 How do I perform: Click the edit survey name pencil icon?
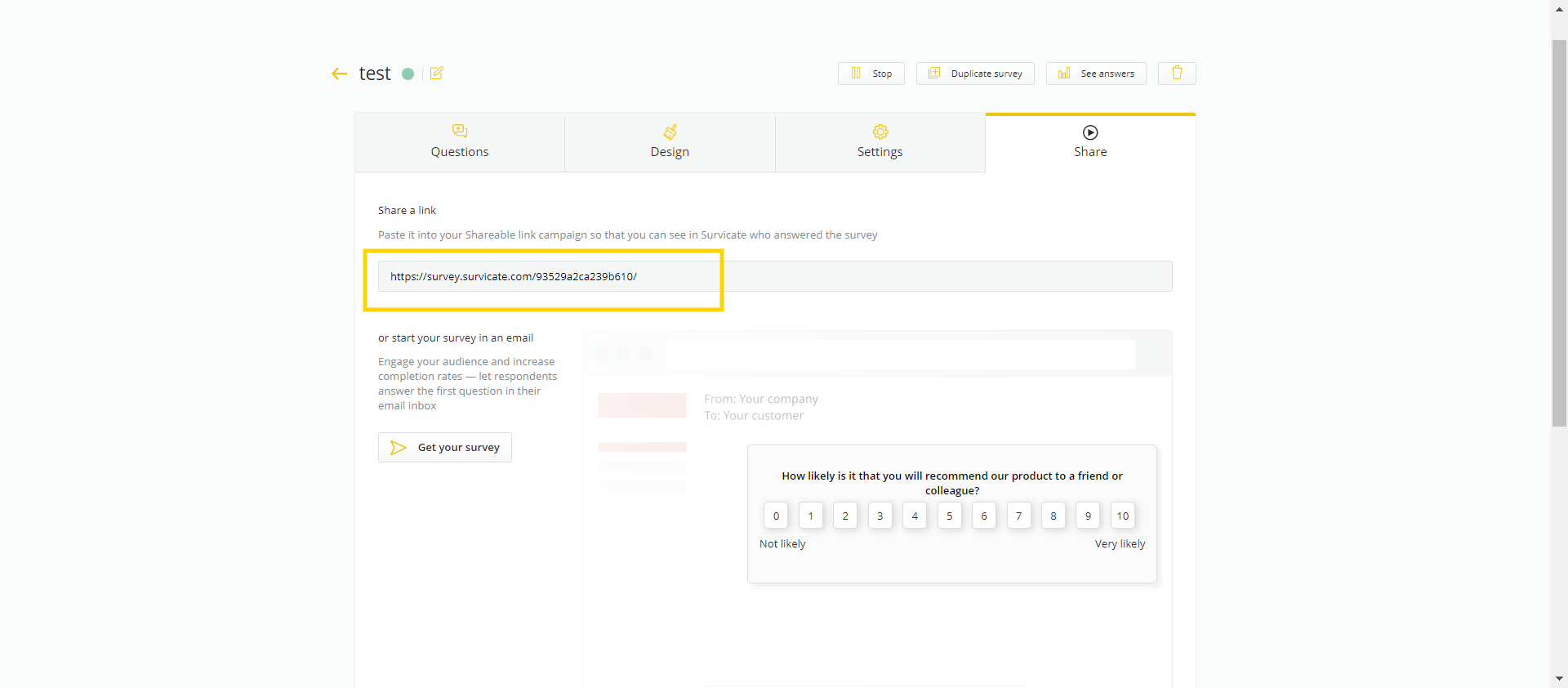point(437,74)
